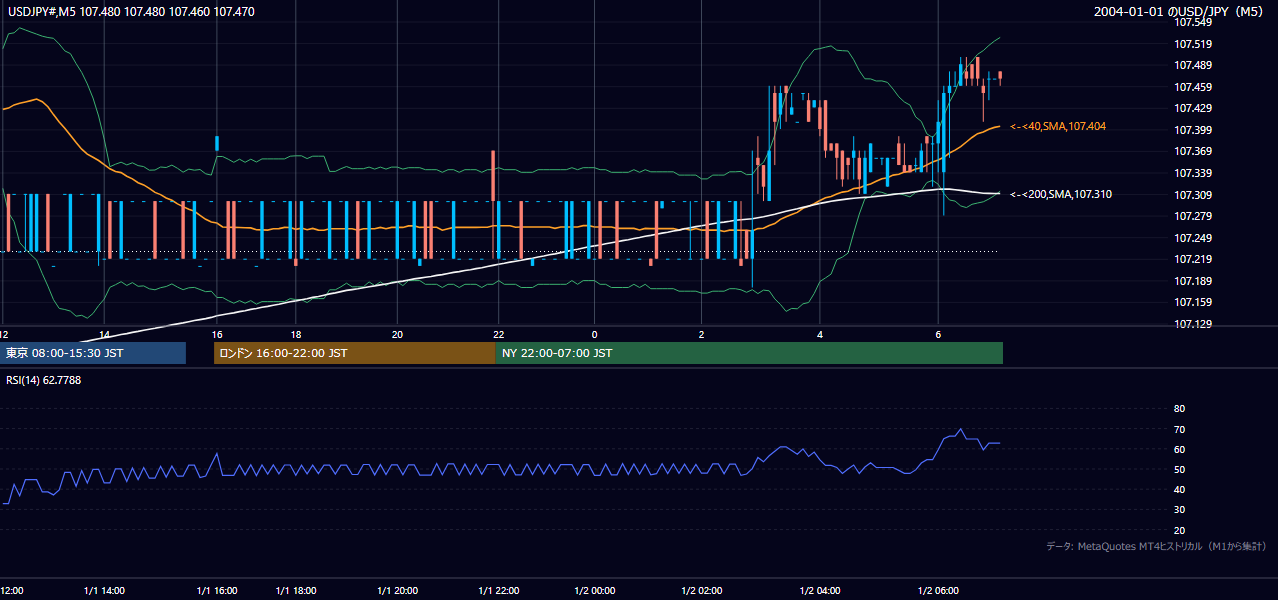This screenshot has width=1278, height=600.
Task: Click the '1/1 20:00' bottom time label
Action: pyautogui.click(x=397, y=590)
